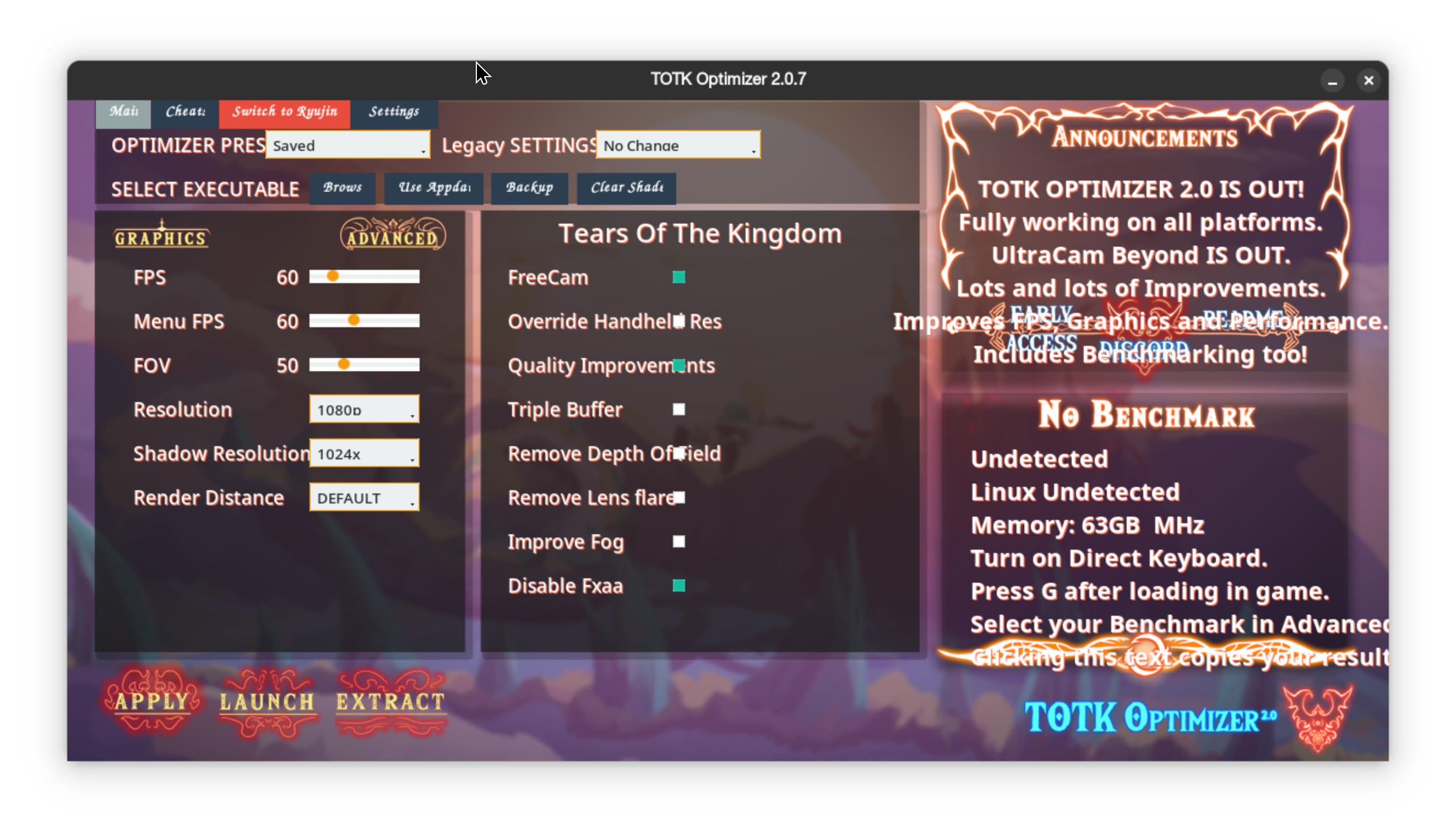Open the ADVANCED ornate badge
The height and width of the screenshot is (835, 1456).
[x=393, y=236]
